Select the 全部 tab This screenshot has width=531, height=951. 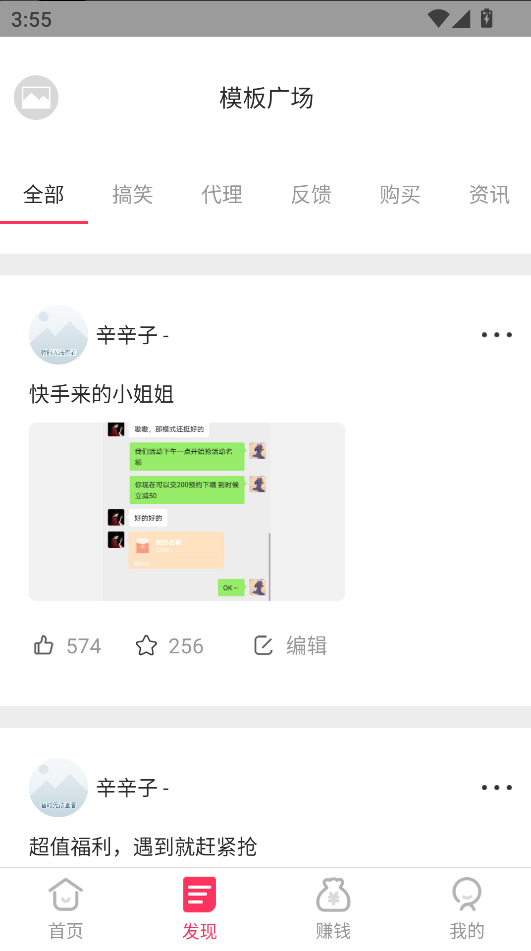click(x=44, y=195)
